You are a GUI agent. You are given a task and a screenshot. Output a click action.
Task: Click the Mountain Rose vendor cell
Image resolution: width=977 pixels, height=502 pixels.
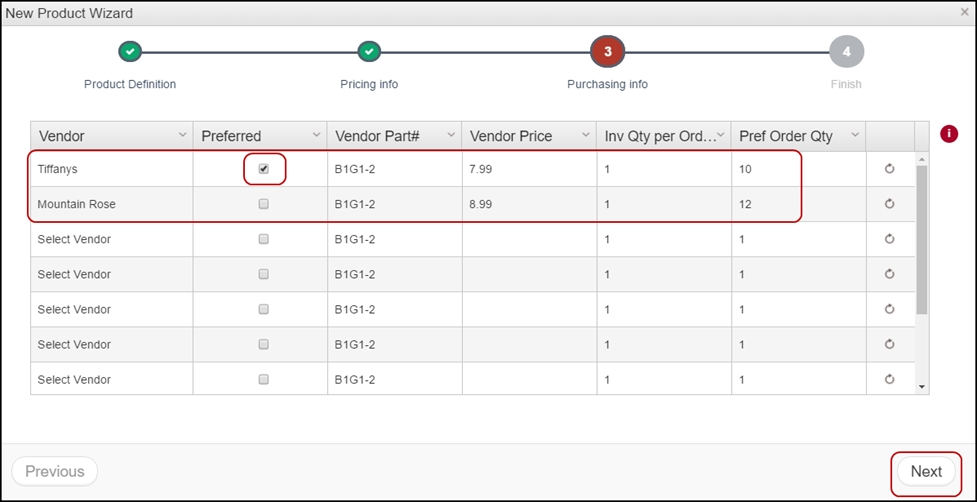[x=112, y=204]
